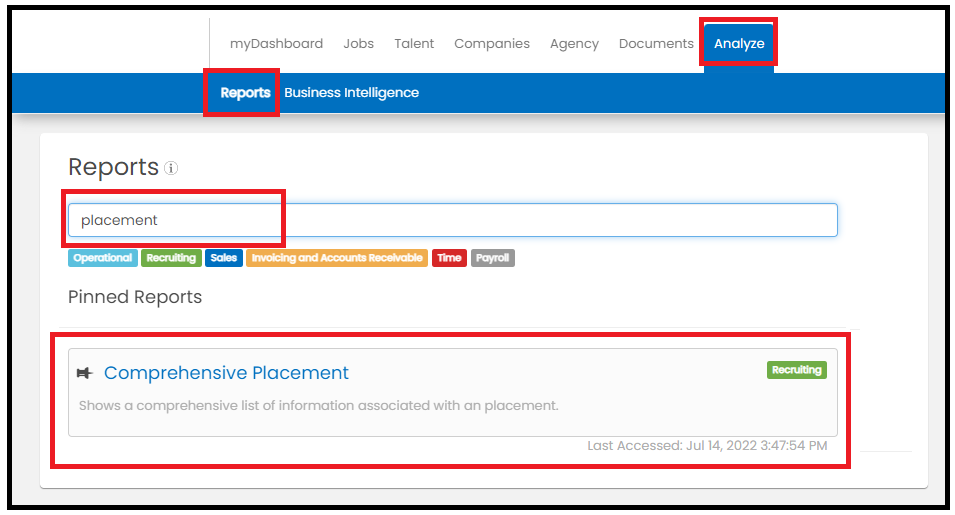955x515 pixels.
Task: Switch to Business Intelligence sub-tab
Action: click(x=351, y=93)
